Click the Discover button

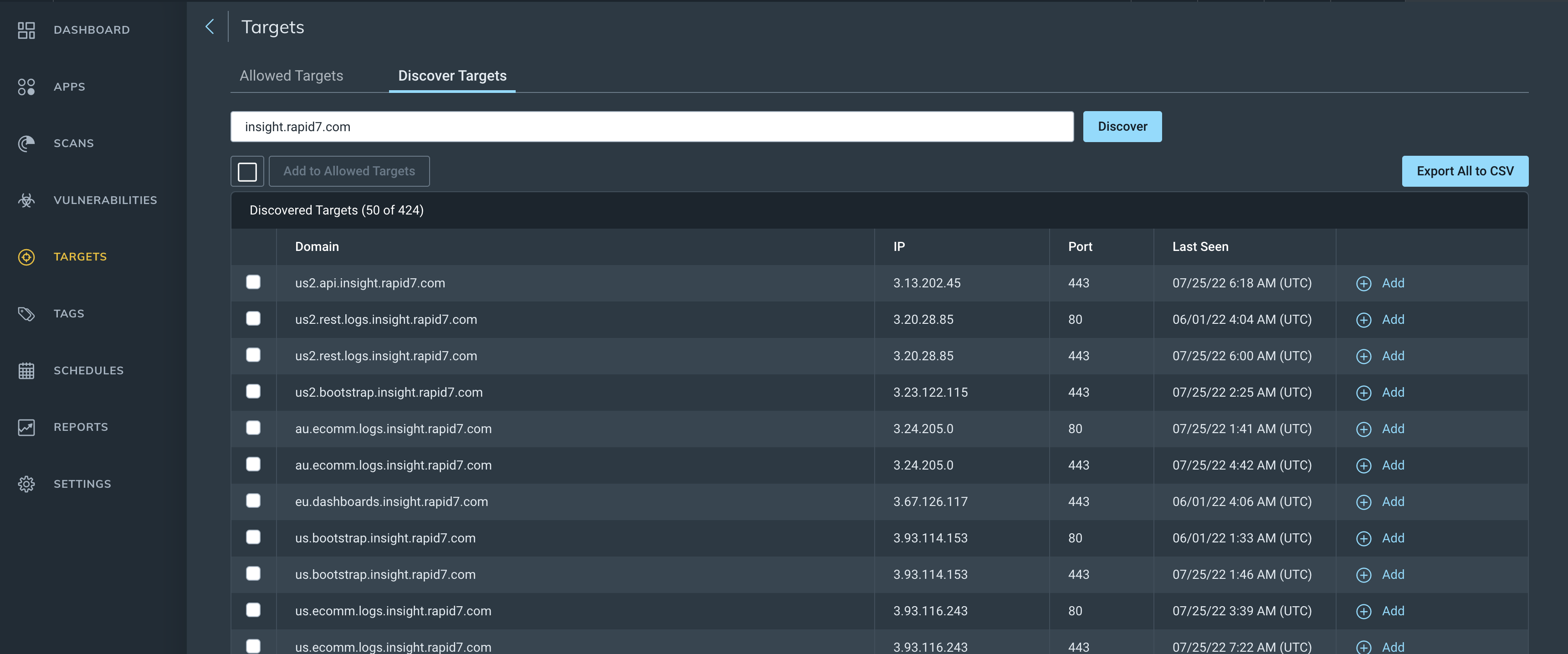coord(1122,127)
